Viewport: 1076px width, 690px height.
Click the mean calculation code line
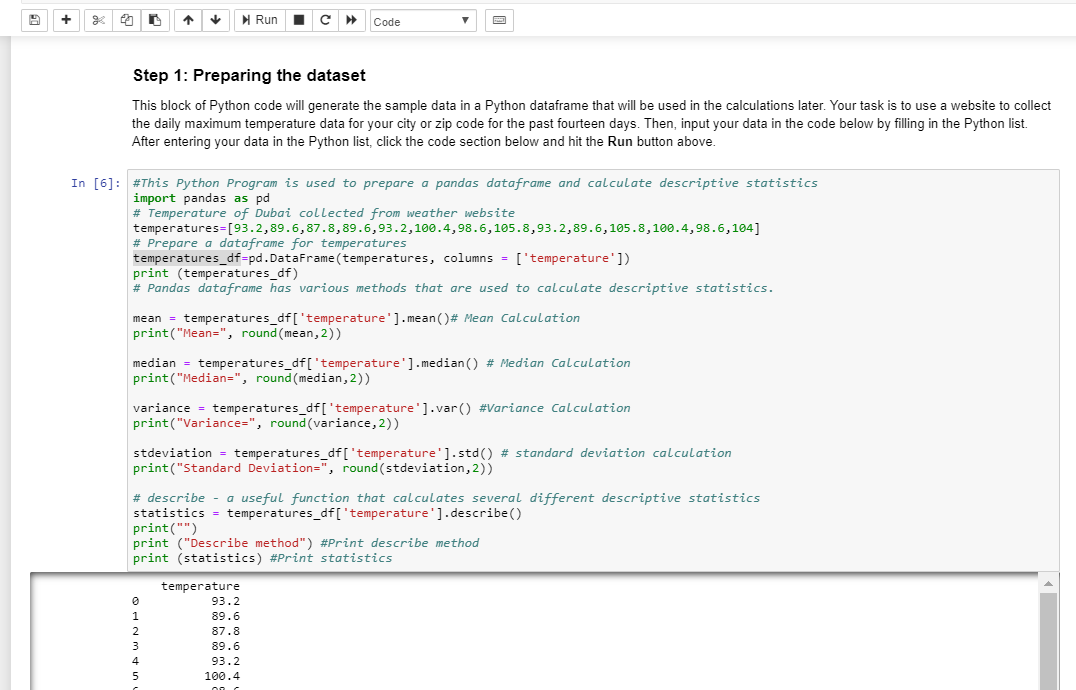[x=356, y=318]
